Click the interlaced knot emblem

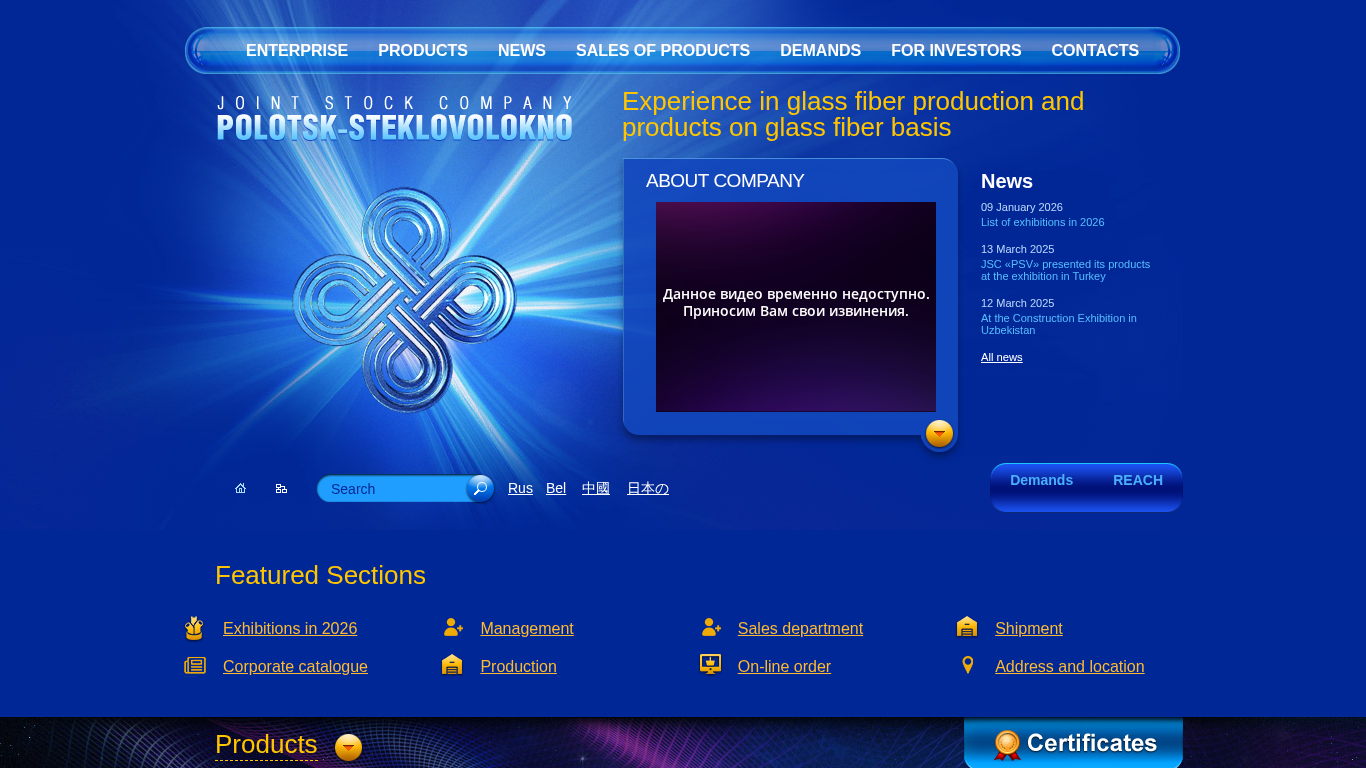(x=404, y=300)
